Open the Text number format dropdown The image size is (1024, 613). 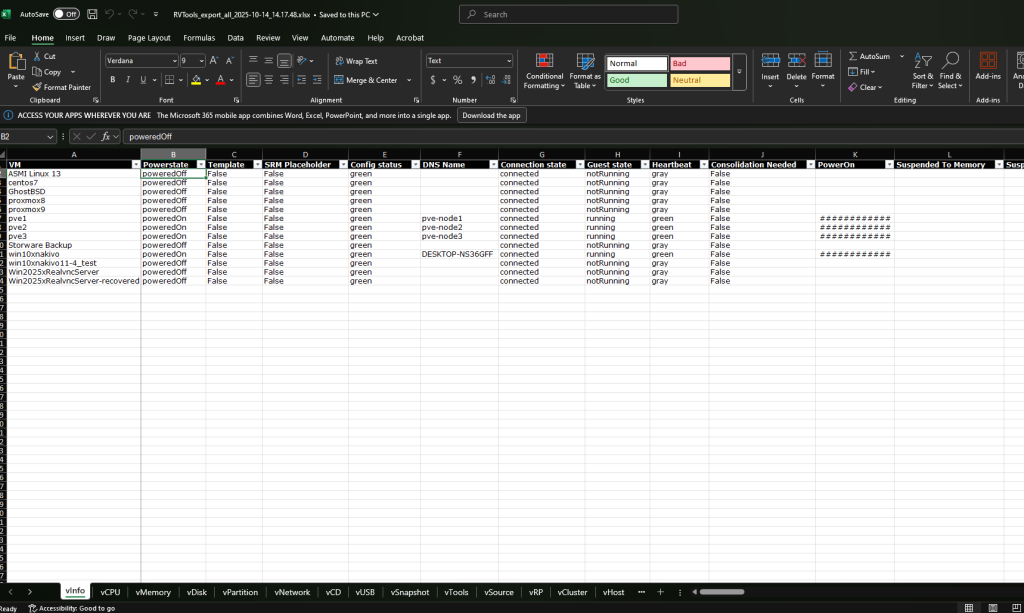(508, 61)
